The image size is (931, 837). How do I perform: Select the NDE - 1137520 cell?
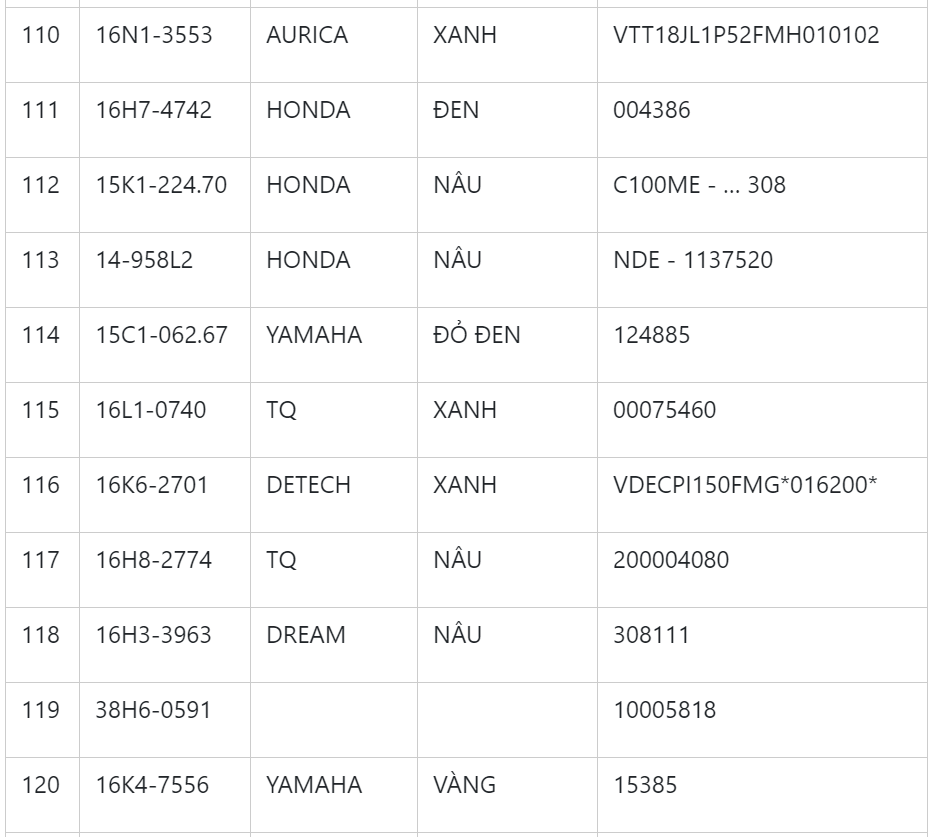click(x=693, y=260)
